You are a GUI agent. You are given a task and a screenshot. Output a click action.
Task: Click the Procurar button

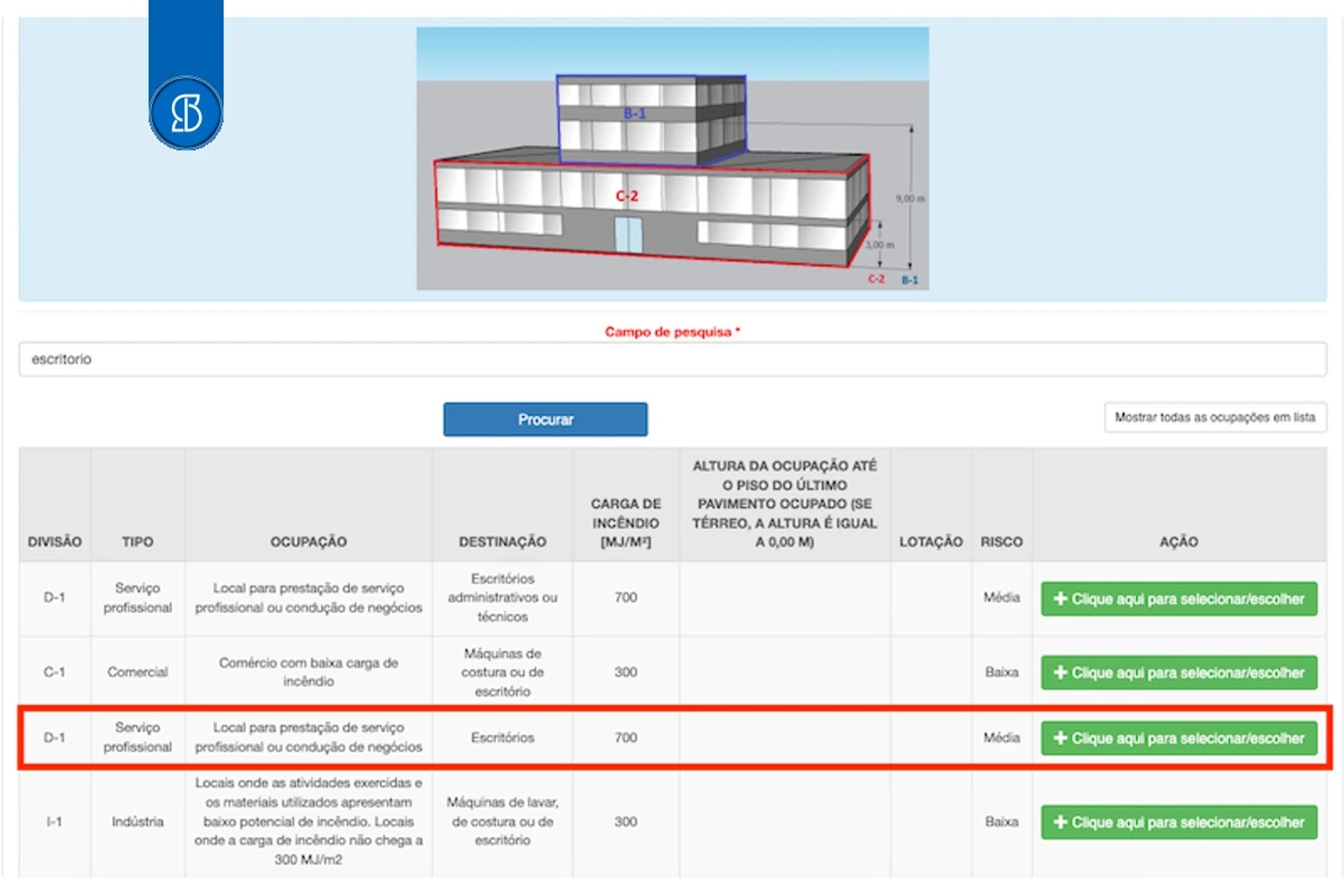click(545, 419)
